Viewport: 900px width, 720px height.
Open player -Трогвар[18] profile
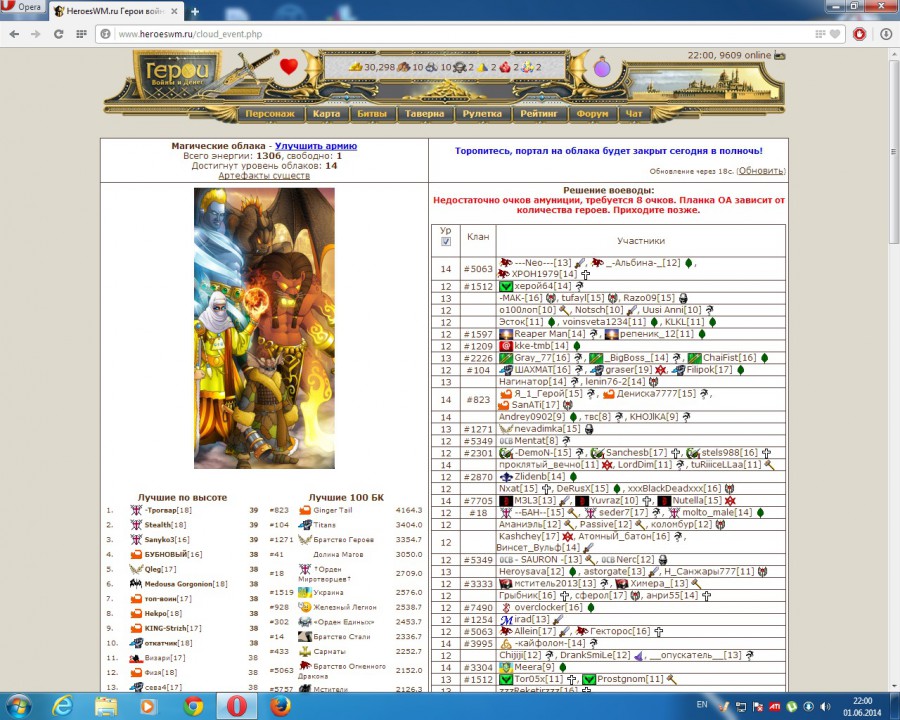pyautogui.click(x=168, y=510)
